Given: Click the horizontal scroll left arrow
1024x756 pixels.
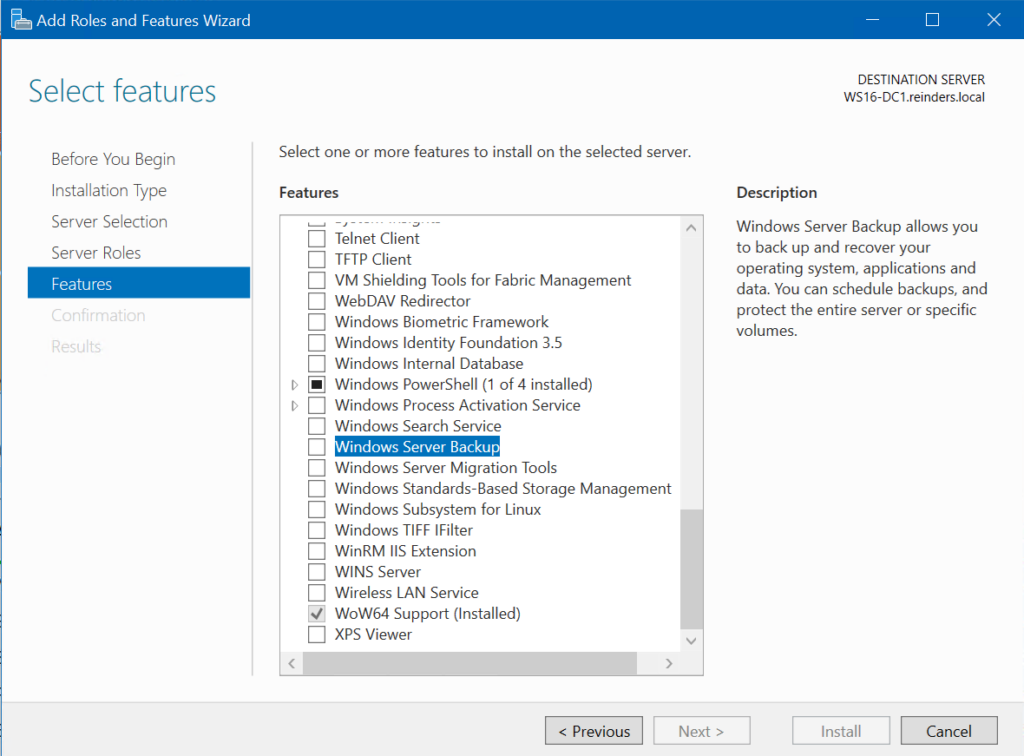Looking at the screenshot, I should coord(292,663).
